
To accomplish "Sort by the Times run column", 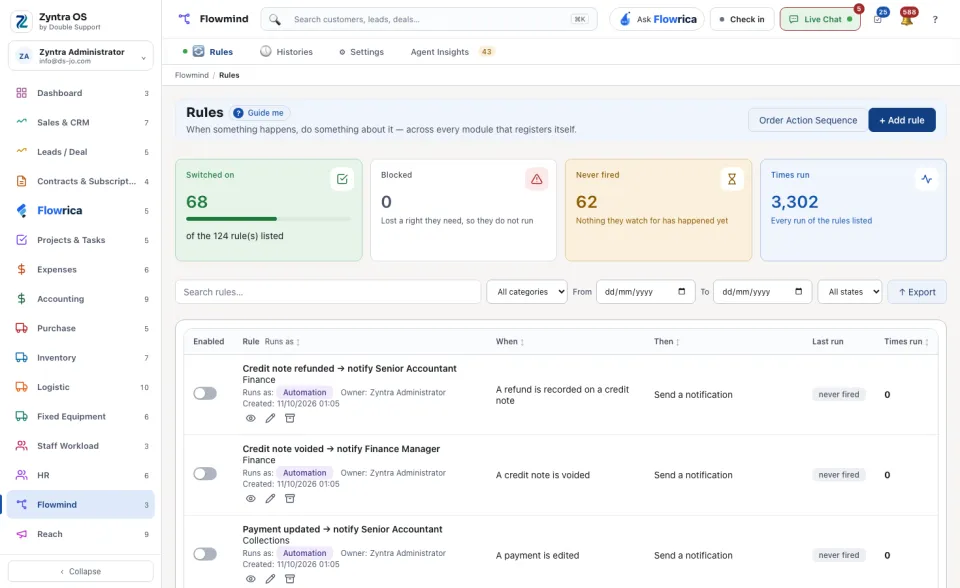I will tap(906, 342).
